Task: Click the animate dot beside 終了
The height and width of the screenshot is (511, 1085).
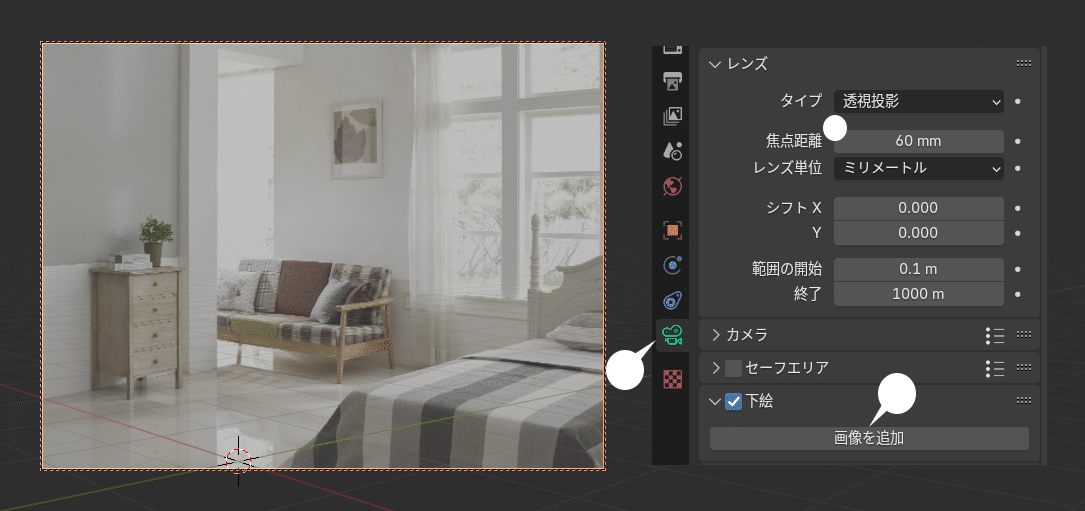Action: click(1018, 294)
